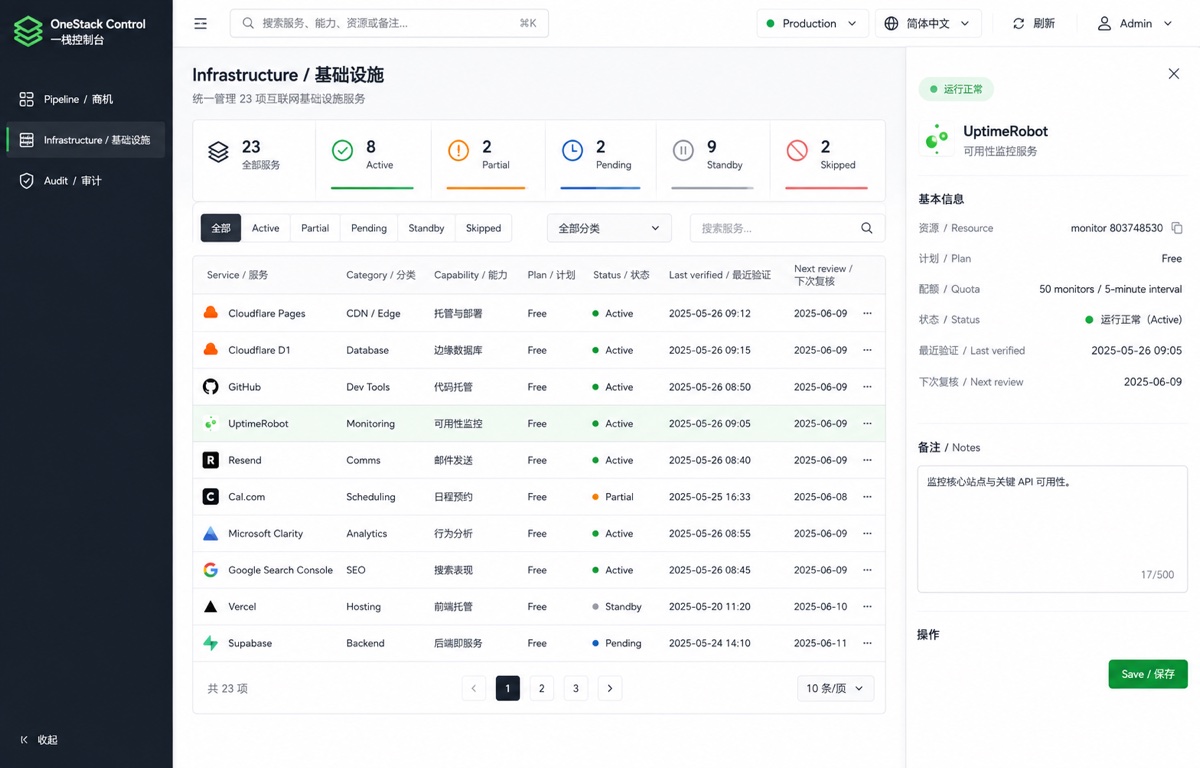Click the 50 monitors / 5-minute interval value
The width and height of the screenshot is (1200, 768).
[1110, 289]
